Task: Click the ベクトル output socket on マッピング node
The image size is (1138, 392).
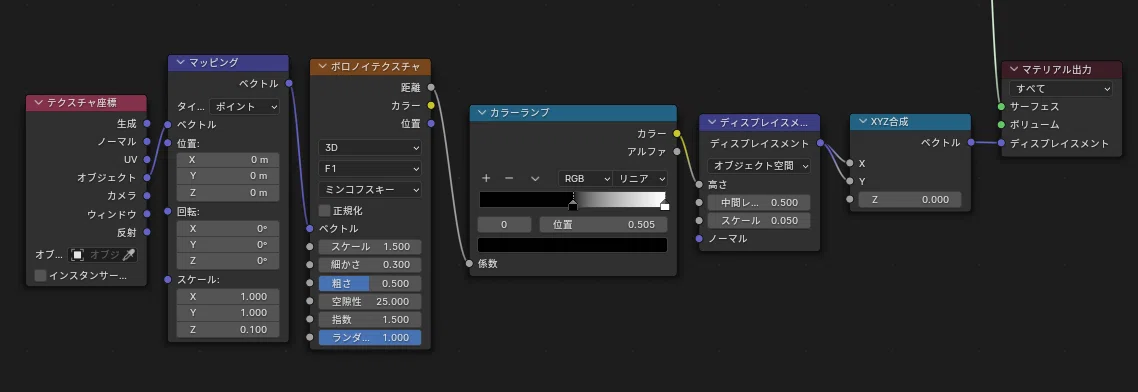Action: pyautogui.click(x=289, y=83)
